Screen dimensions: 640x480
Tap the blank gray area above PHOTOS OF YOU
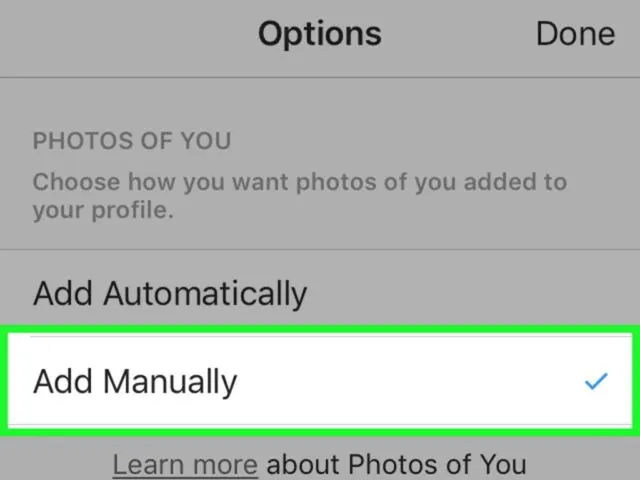[320, 102]
